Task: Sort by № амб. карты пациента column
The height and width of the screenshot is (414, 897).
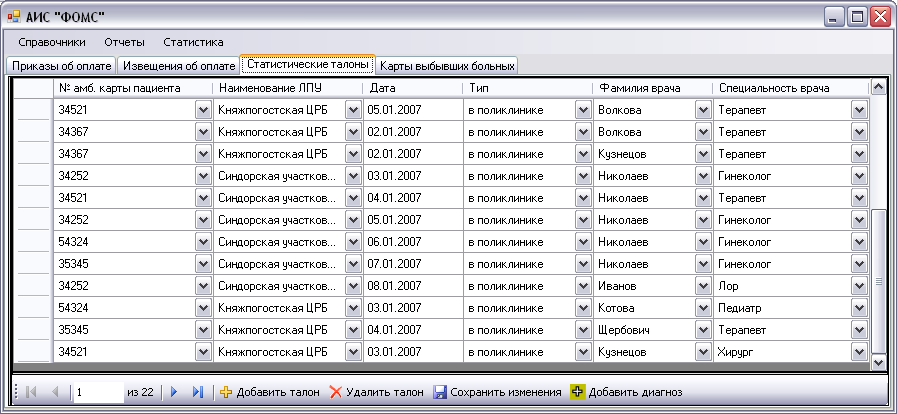Action: click(133, 88)
